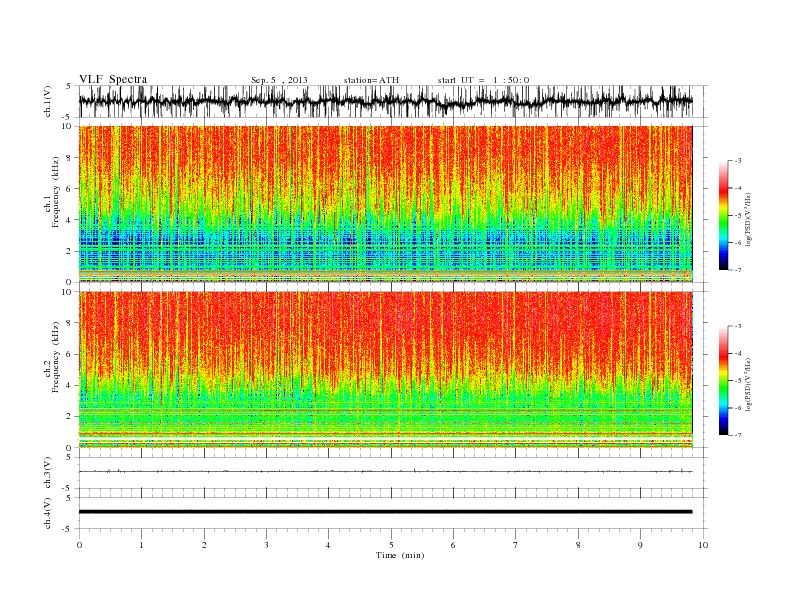Click the 'Time (min)' axis label
This screenshot has width=792, height=612.
(400, 555)
